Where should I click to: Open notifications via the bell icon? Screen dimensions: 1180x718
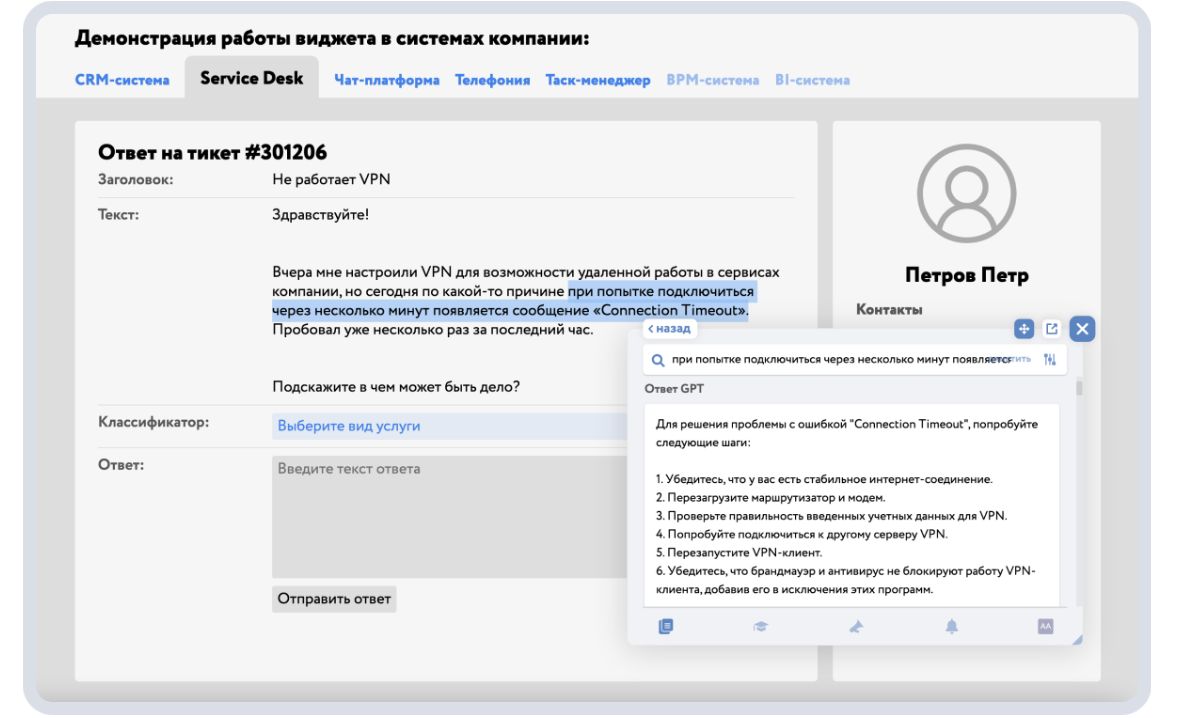[951, 625]
